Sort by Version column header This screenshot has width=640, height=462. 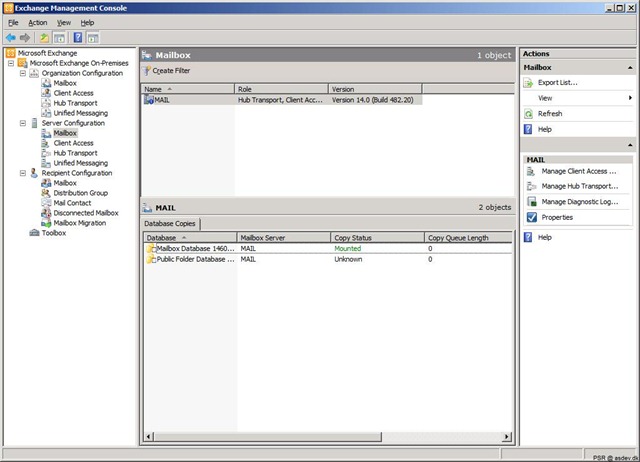(375, 89)
